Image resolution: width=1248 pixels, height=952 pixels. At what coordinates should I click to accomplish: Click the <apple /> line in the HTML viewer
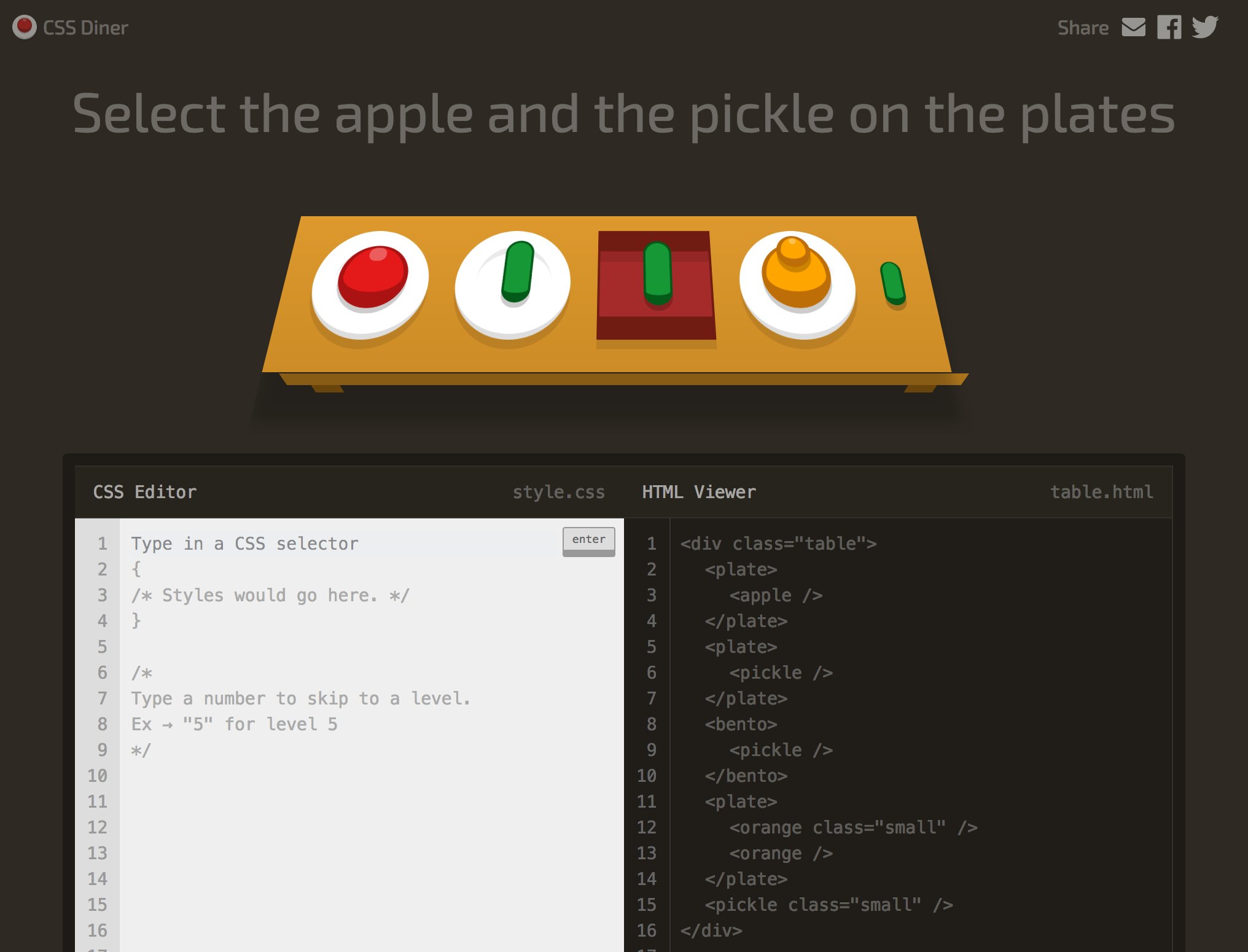pyautogui.click(x=776, y=595)
